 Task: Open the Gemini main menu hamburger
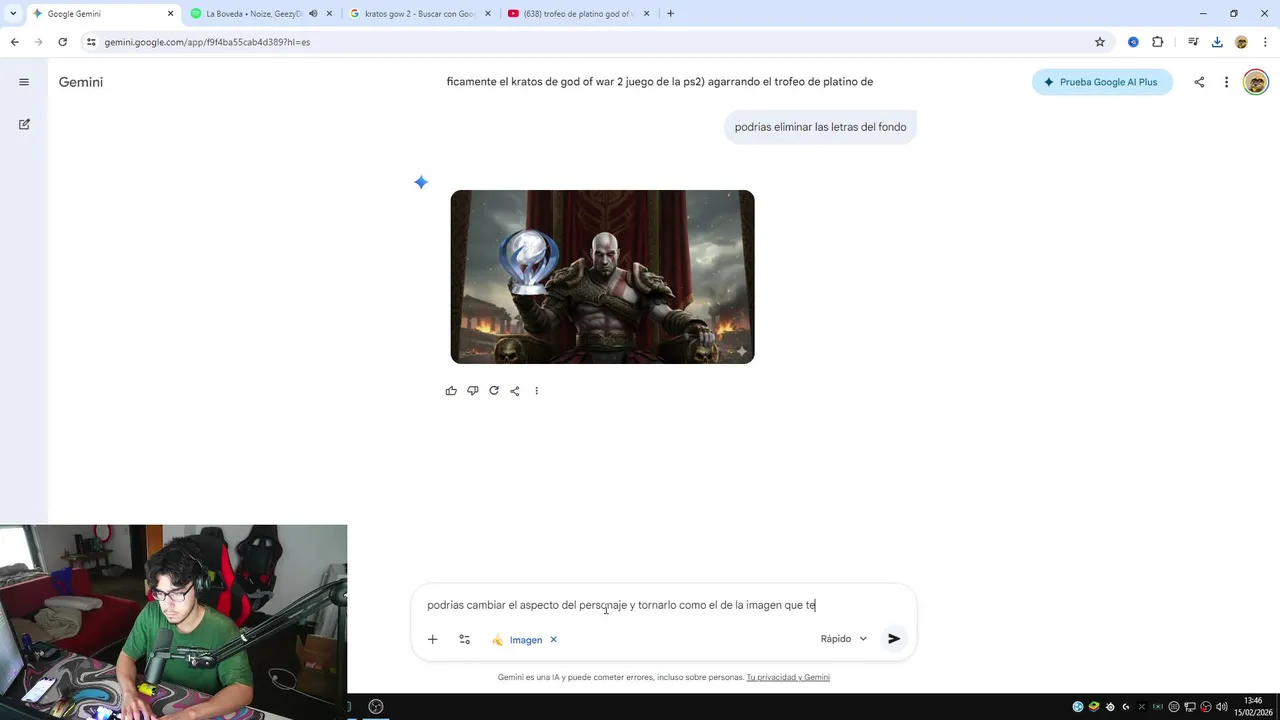(24, 82)
